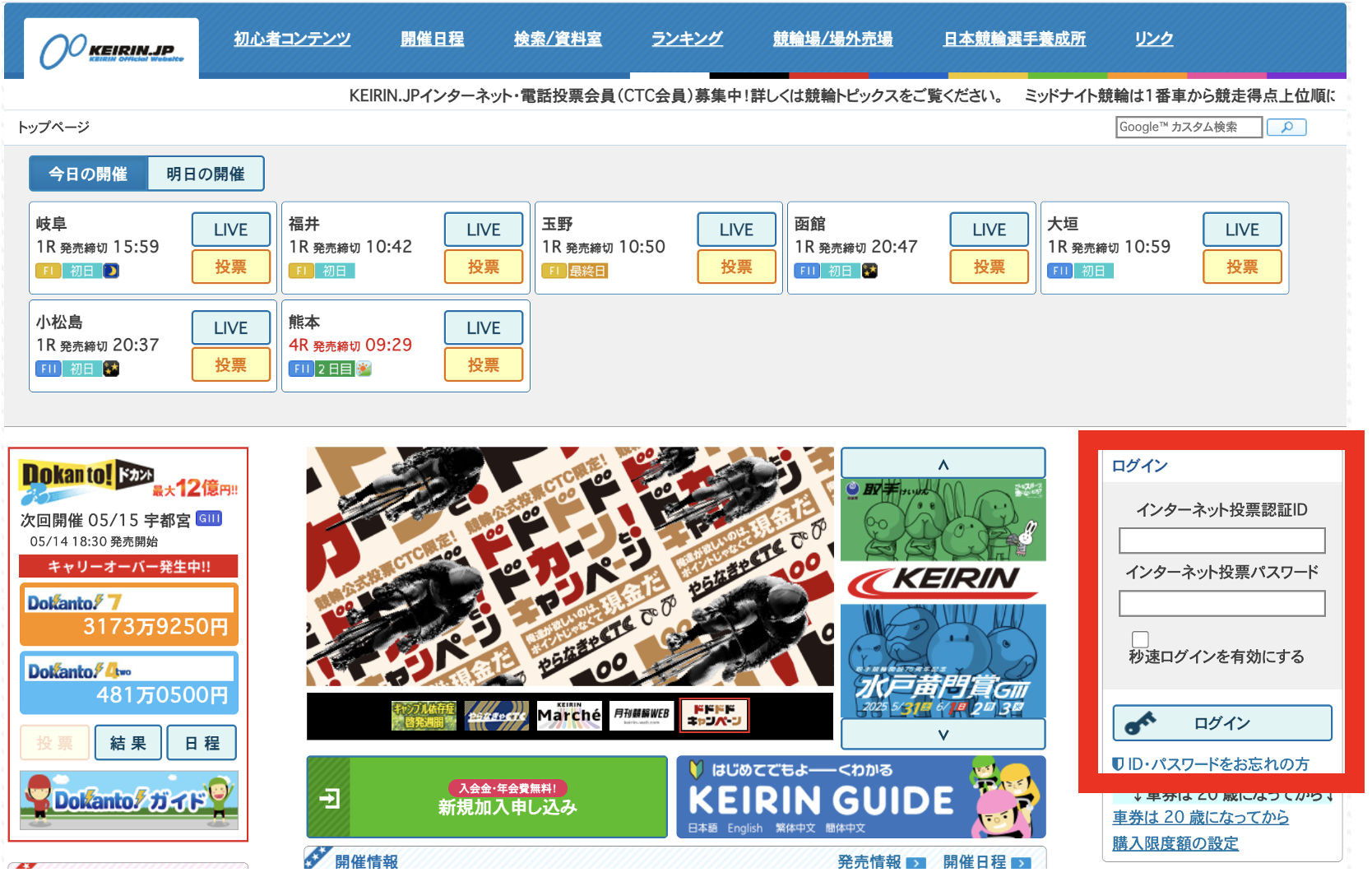Open LIVE for 岐阜
This screenshot has height=877, width=1372.
coord(231,230)
